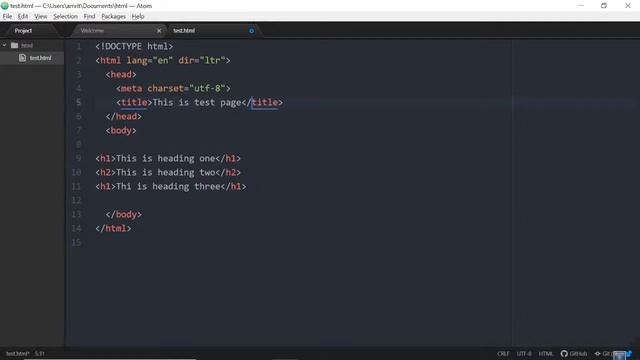Click 'charset="utf-8"' in the meta tag

[x=186, y=88]
